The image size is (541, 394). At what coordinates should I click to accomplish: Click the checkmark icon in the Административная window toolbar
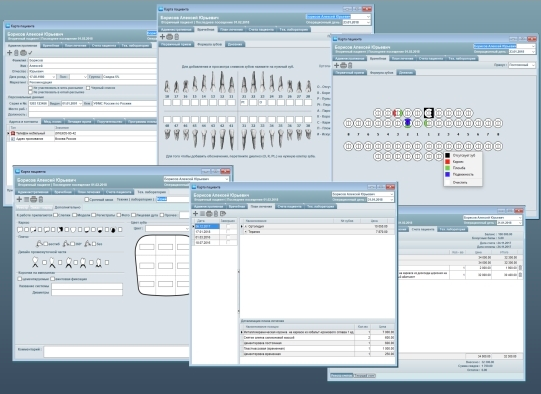[x=30, y=53]
